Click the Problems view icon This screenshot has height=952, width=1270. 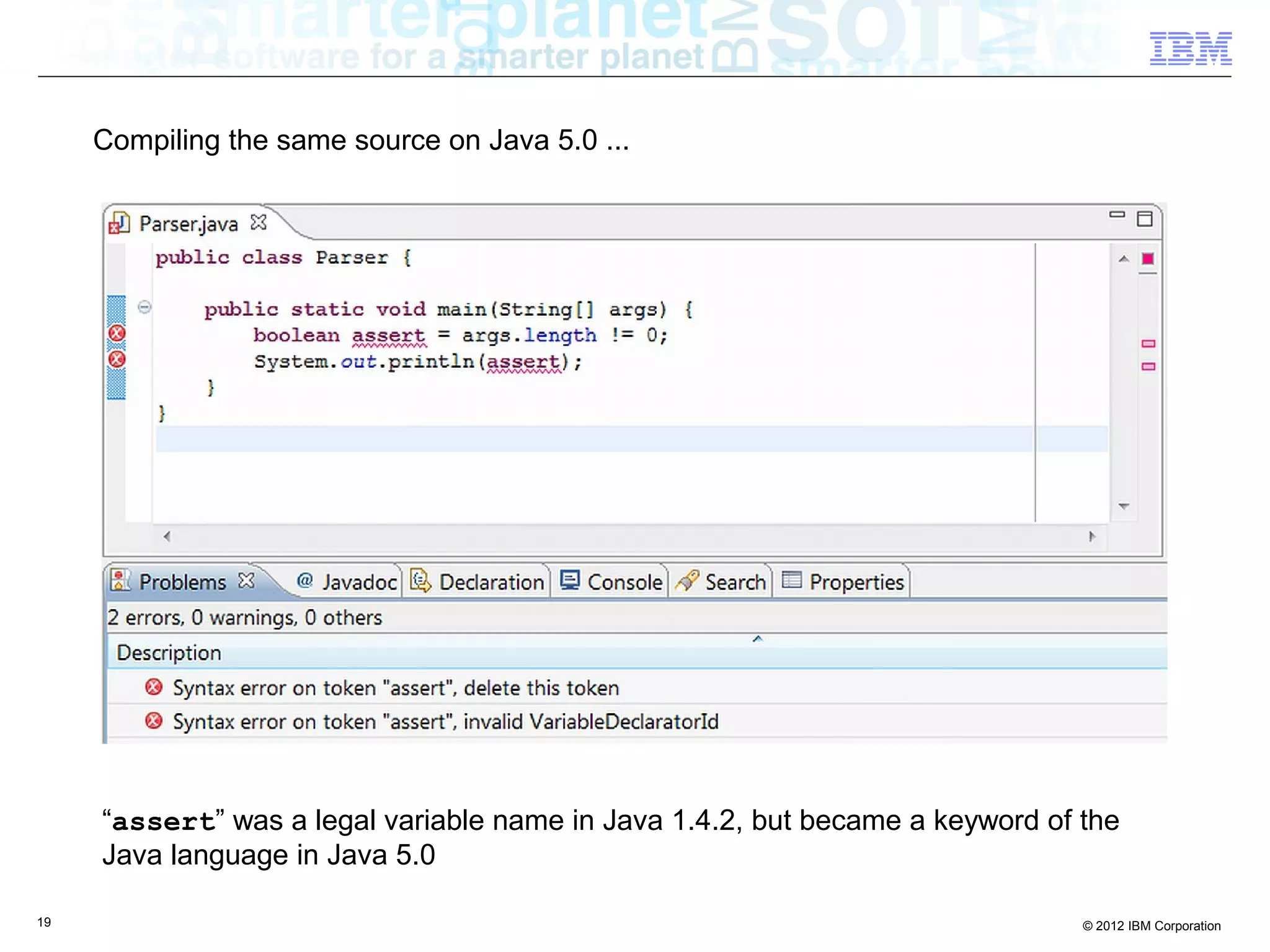click(x=120, y=581)
